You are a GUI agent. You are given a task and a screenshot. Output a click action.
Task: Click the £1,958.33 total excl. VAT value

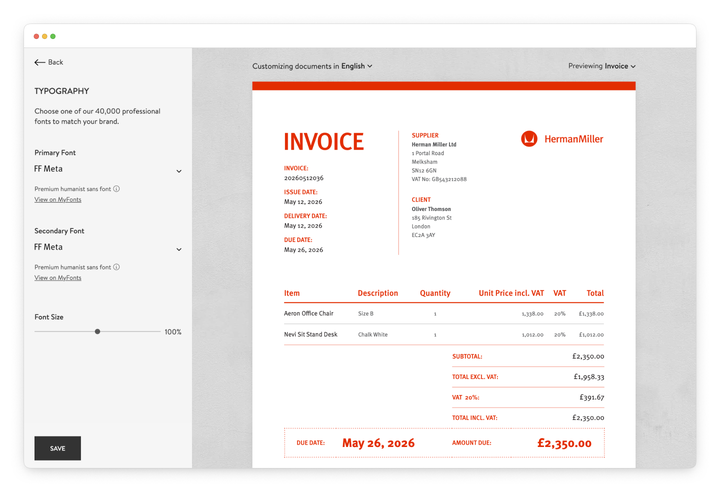pyautogui.click(x=589, y=377)
